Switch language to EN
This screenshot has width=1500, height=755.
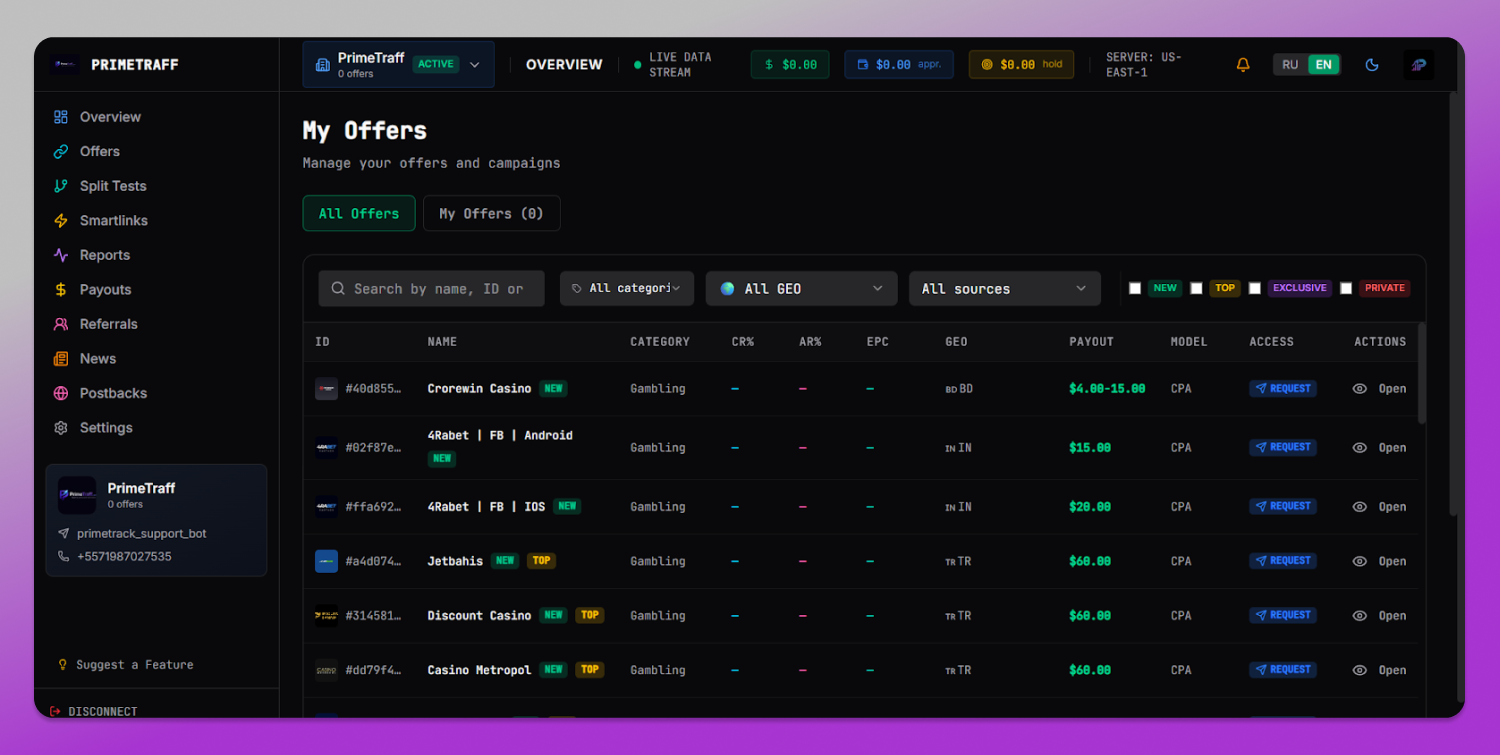coord(1323,65)
